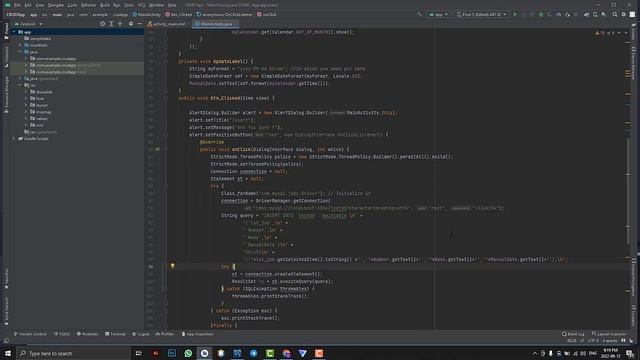The width and height of the screenshot is (640, 360).
Task: Open Chrome from the taskbar
Action: coord(286,353)
